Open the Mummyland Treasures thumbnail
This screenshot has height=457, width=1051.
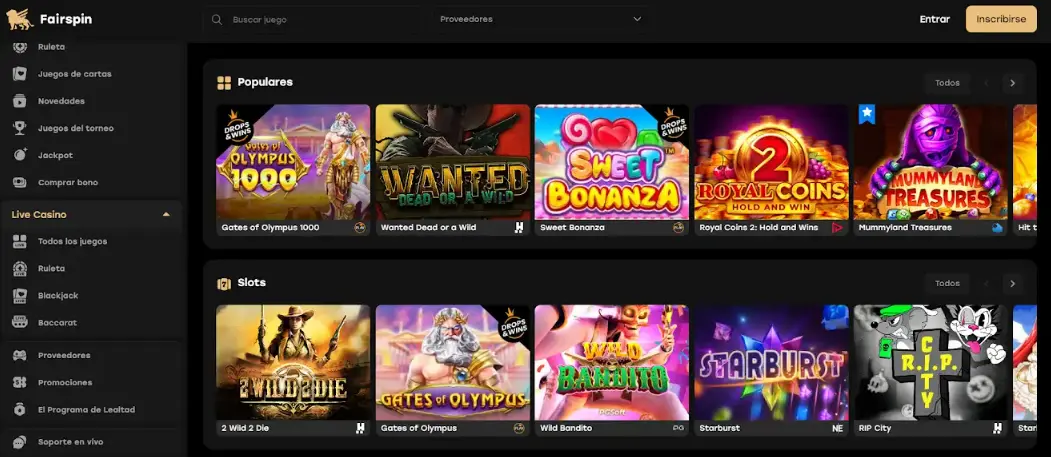[x=931, y=162]
